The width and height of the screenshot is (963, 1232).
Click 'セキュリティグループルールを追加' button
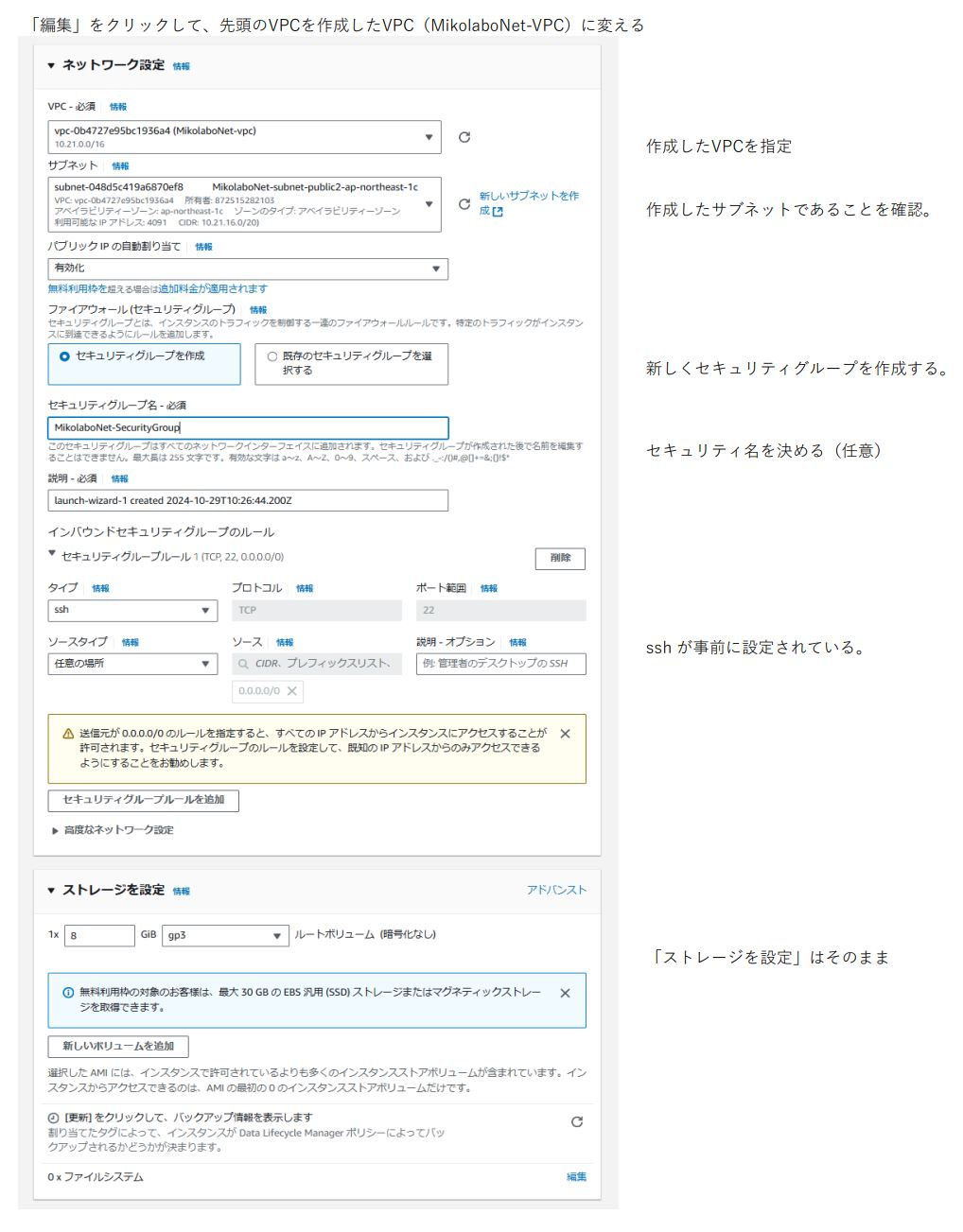143,801
